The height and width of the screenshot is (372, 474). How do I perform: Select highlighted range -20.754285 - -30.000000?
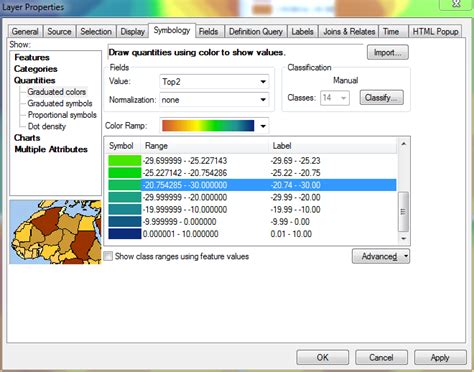(185, 185)
